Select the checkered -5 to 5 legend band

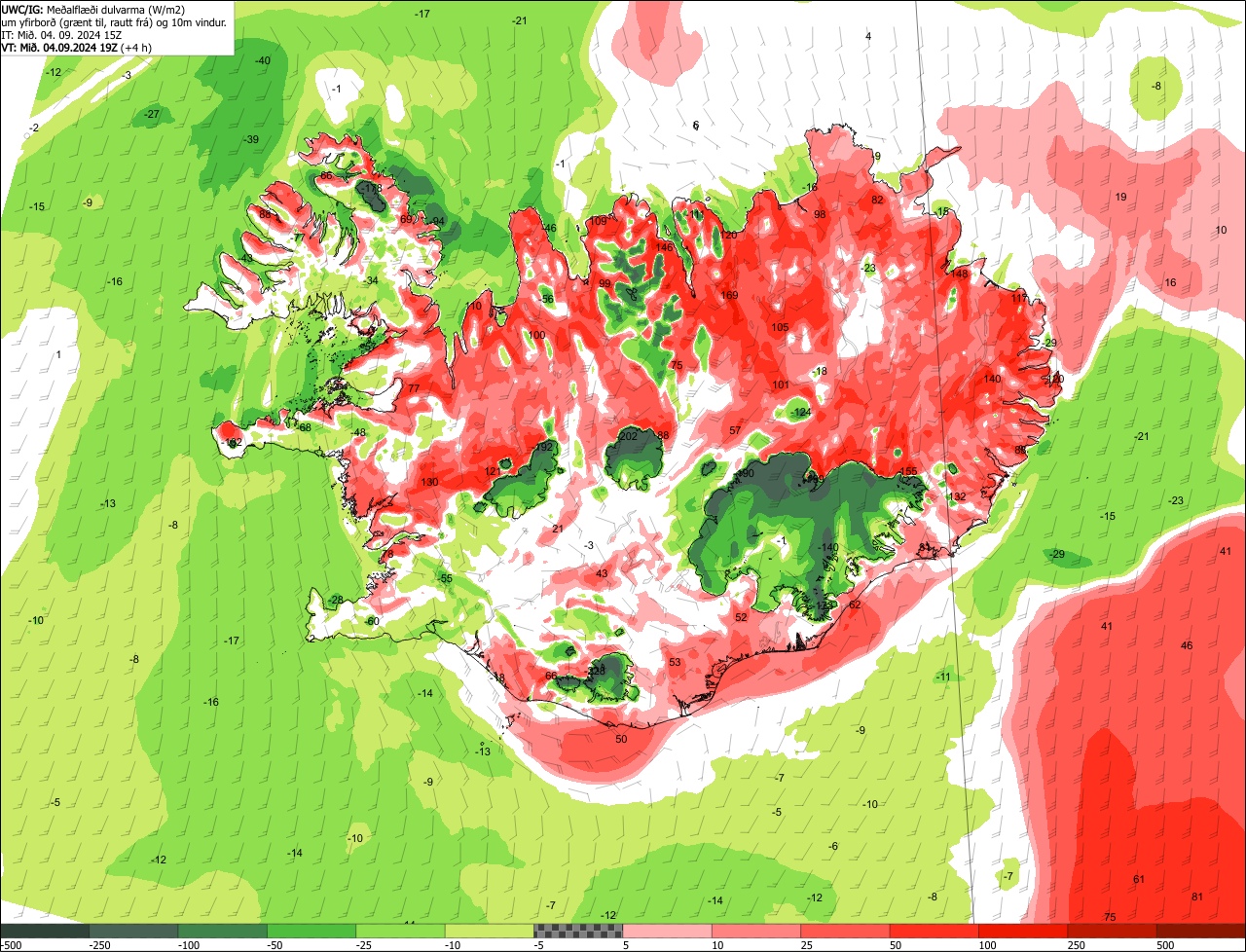[578, 931]
